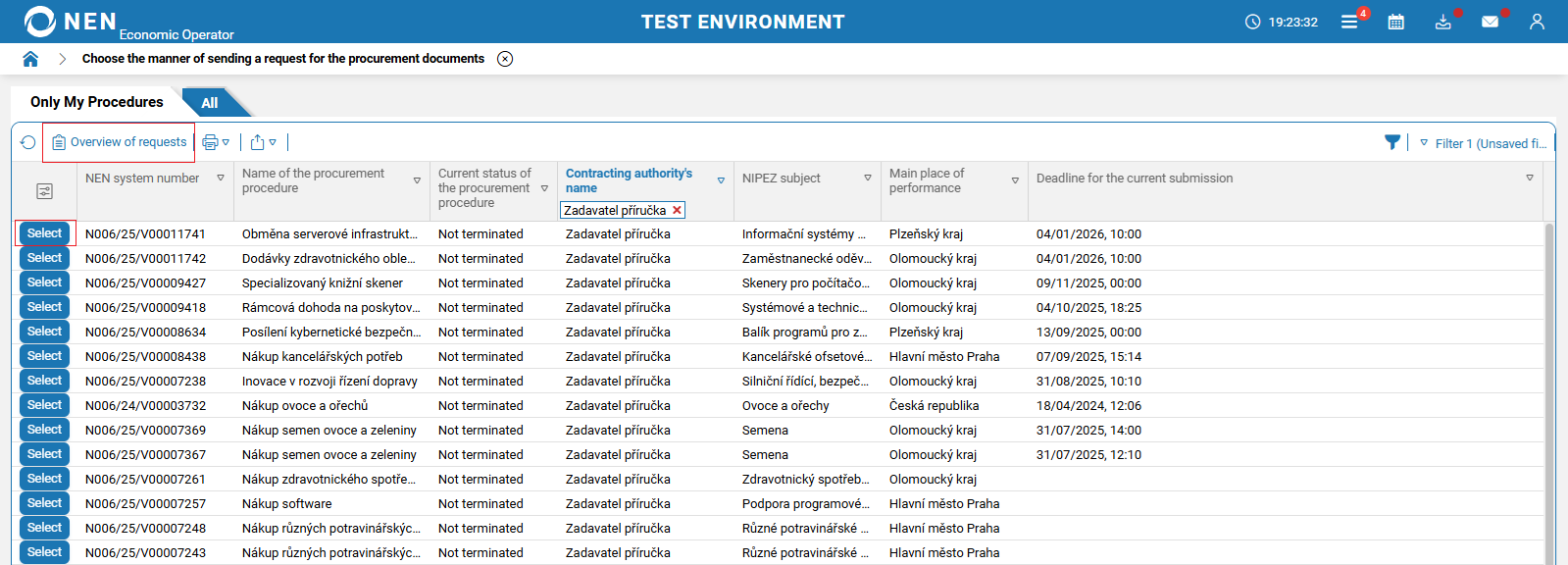Switch to the All tab
This screenshot has height=565, width=1568.
[x=210, y=103]
